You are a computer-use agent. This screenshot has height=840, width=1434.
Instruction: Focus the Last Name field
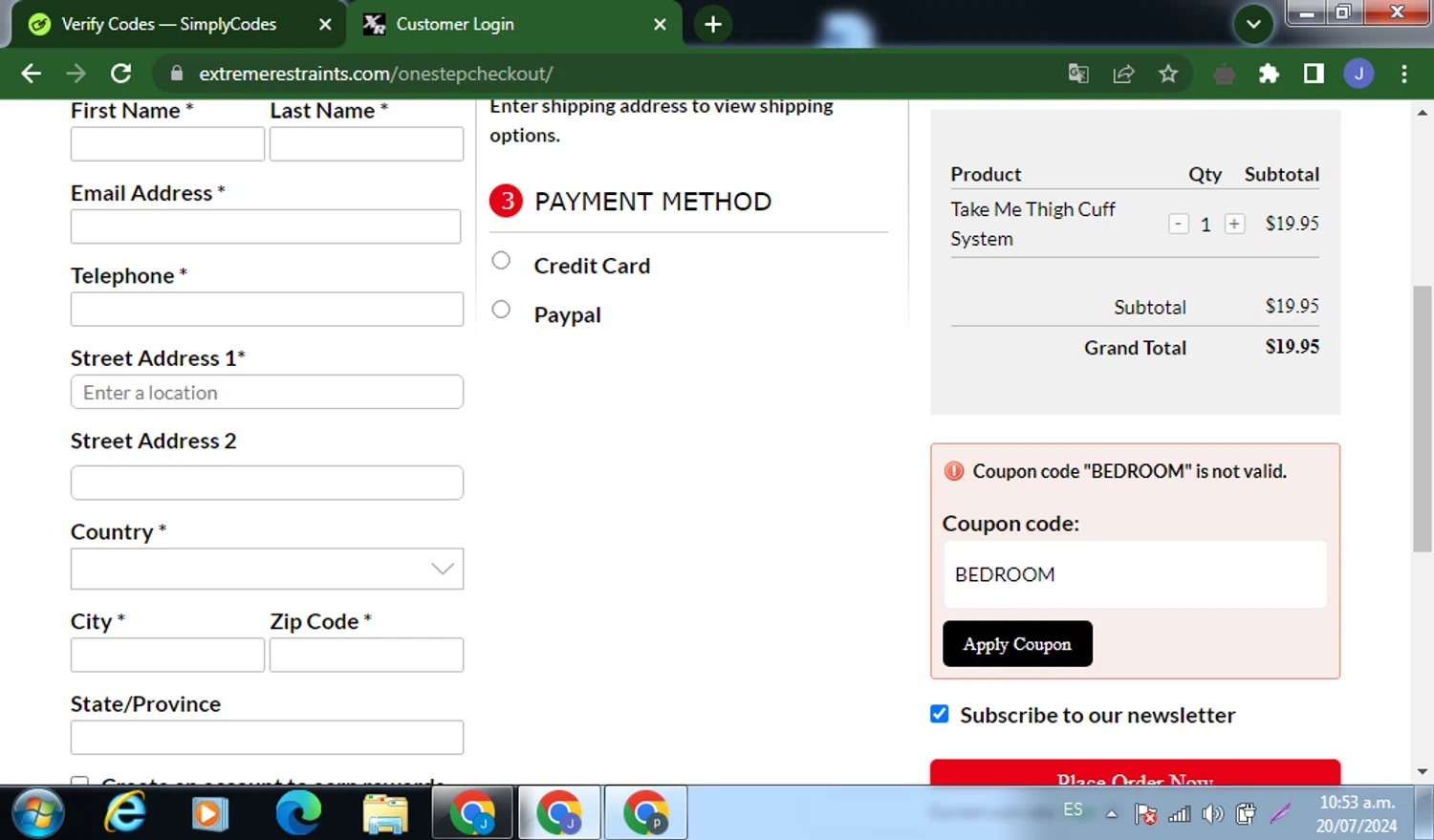coord(366,144)
